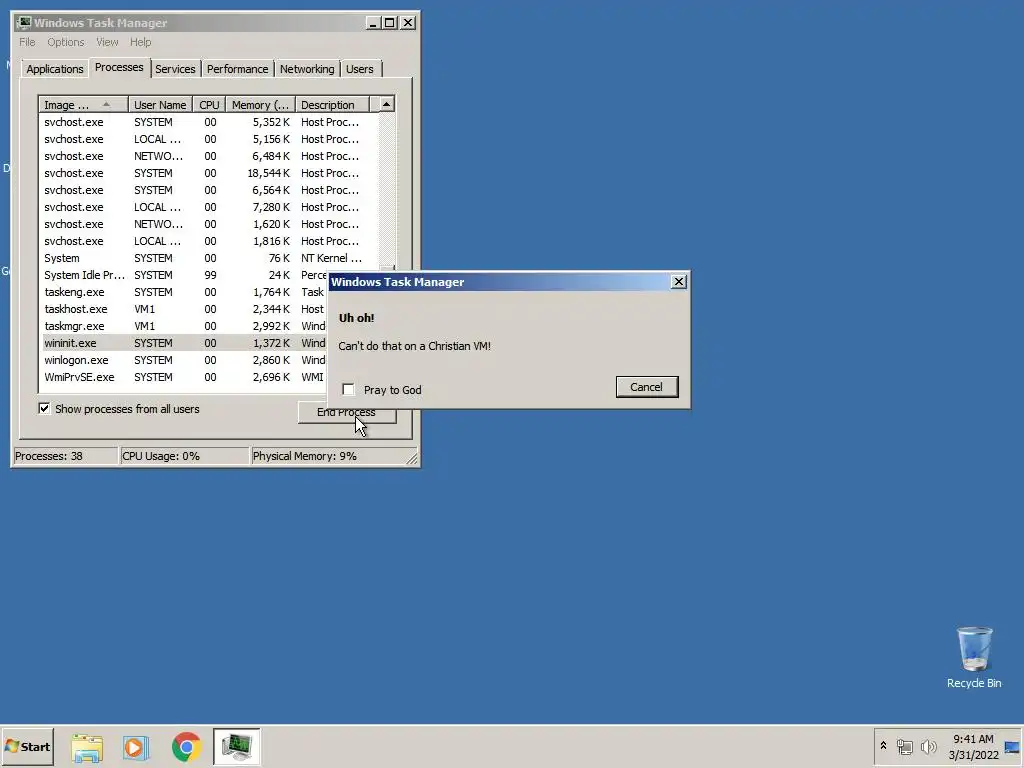Screen dimensions: 1024x768
Task: Select svchost.exe using 7,280 K memory
Action: click(209, 207)
